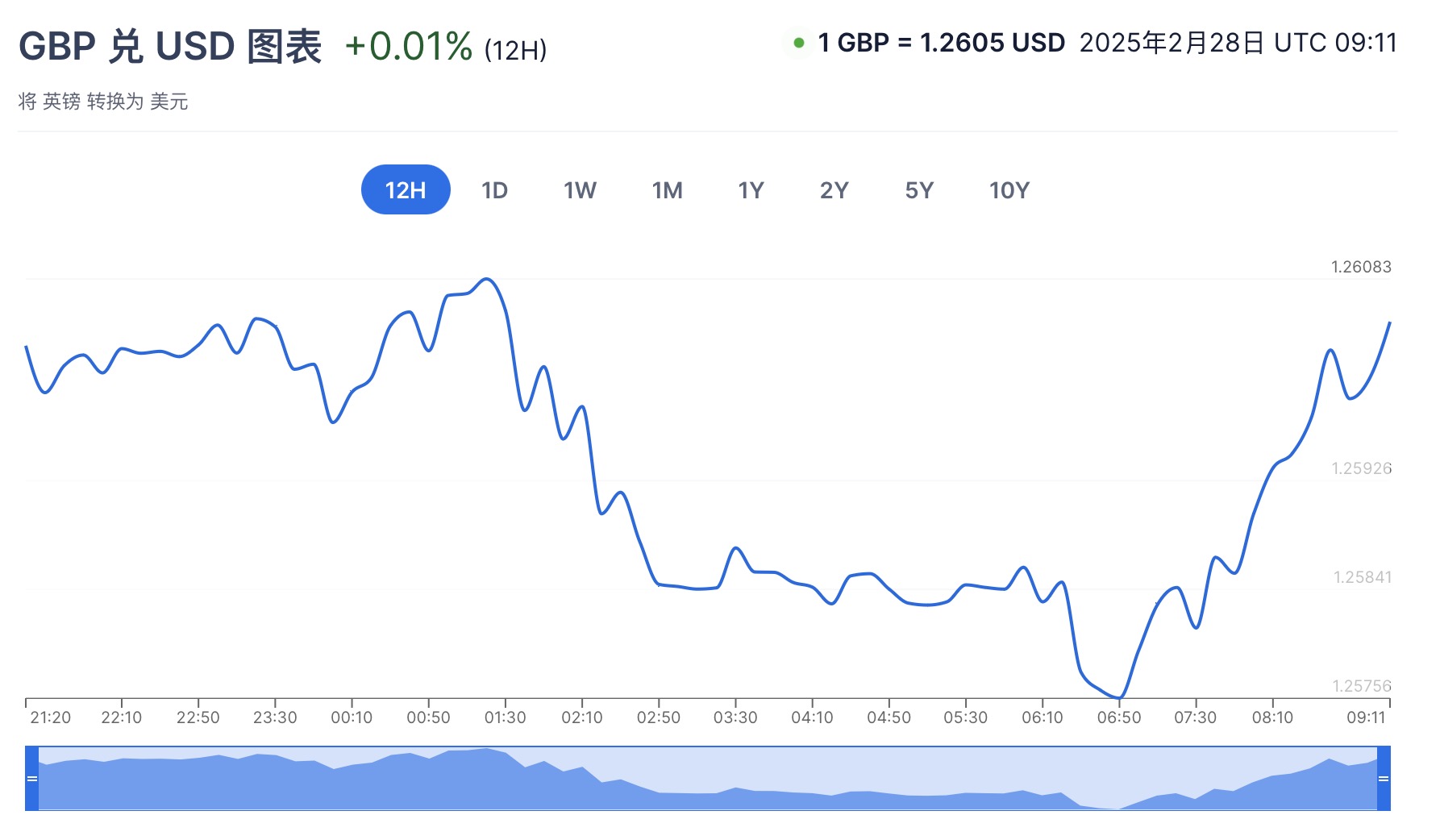The width and height of the screenshot is (1440, 840).
Task: Click the +0.01% change indicator
Action: coord(408,47)
